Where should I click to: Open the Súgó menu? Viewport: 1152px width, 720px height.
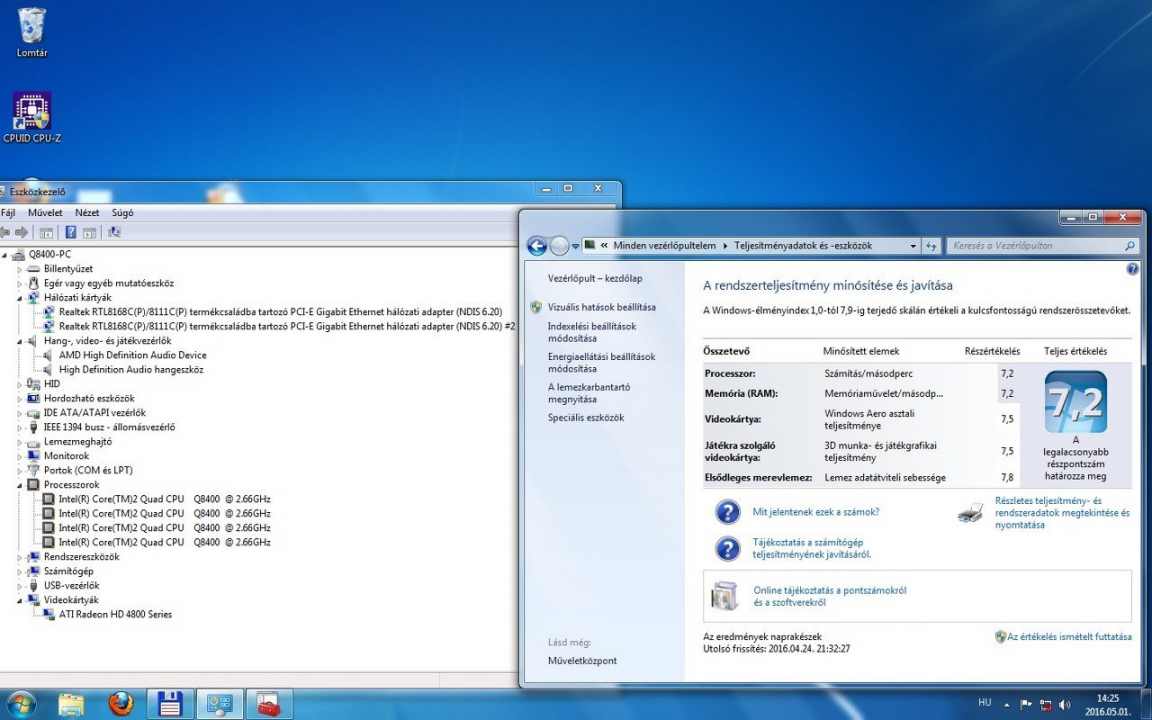point(122,212)
